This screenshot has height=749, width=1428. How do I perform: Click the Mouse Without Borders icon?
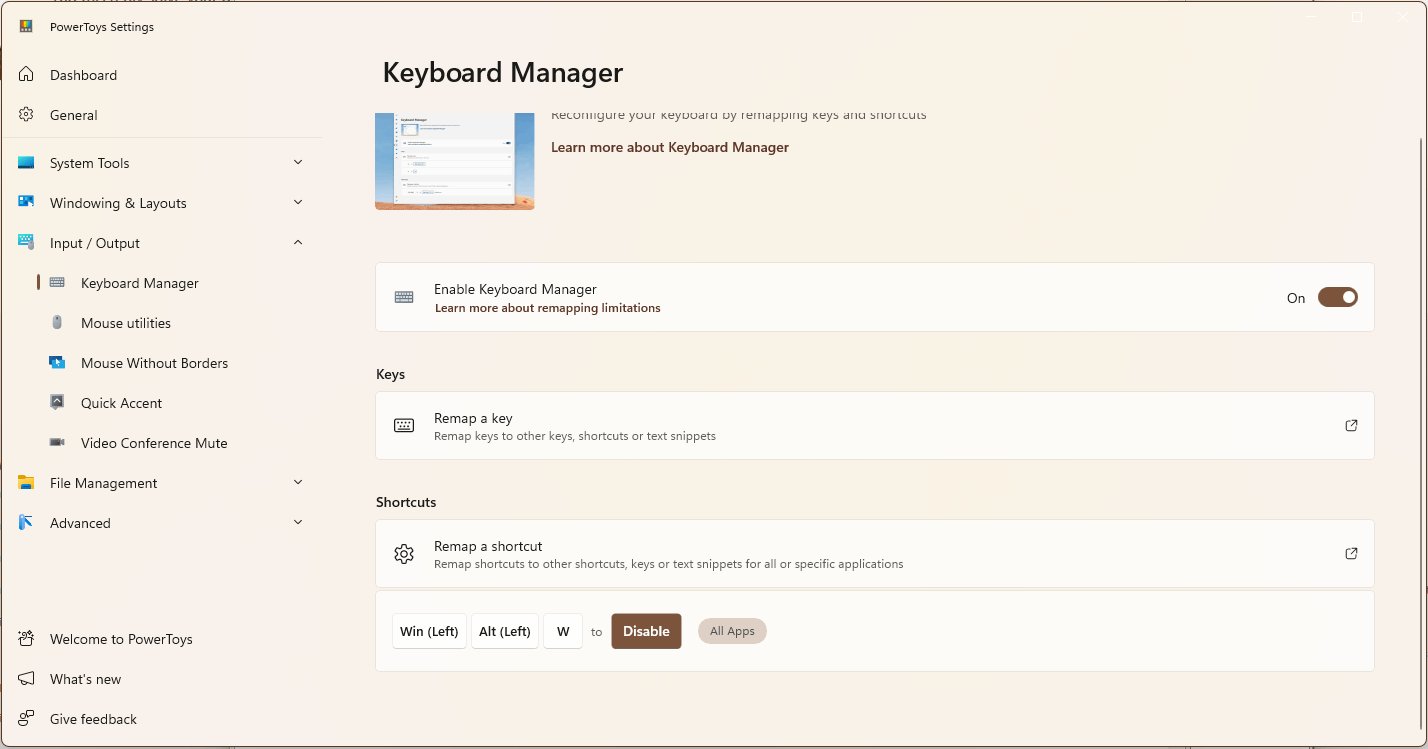coord(58,363)
